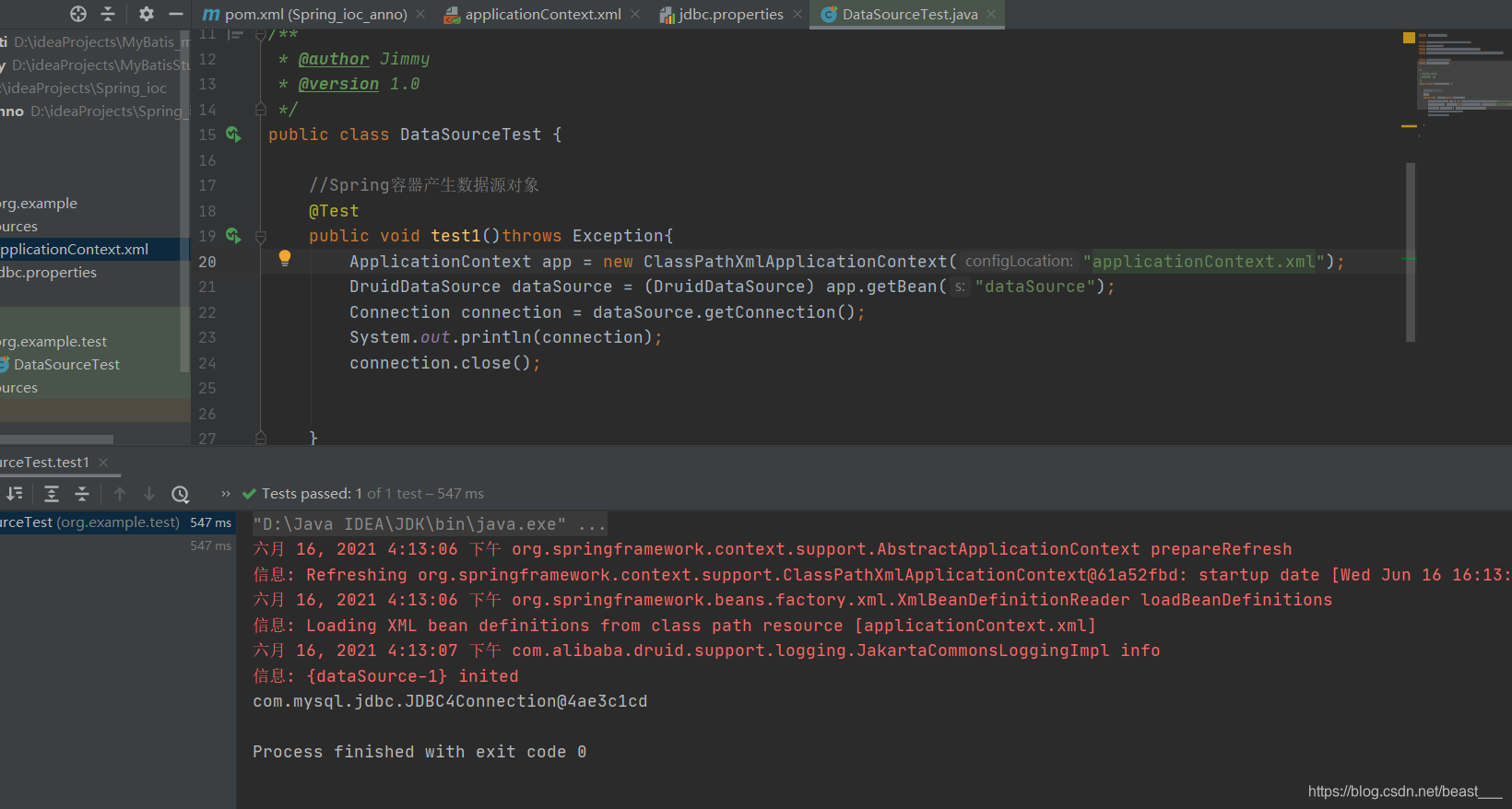Click ClassPathXmlApplicationContext in line 20
The height and width of the screenshot is (809, 1512).
[795, 262]
